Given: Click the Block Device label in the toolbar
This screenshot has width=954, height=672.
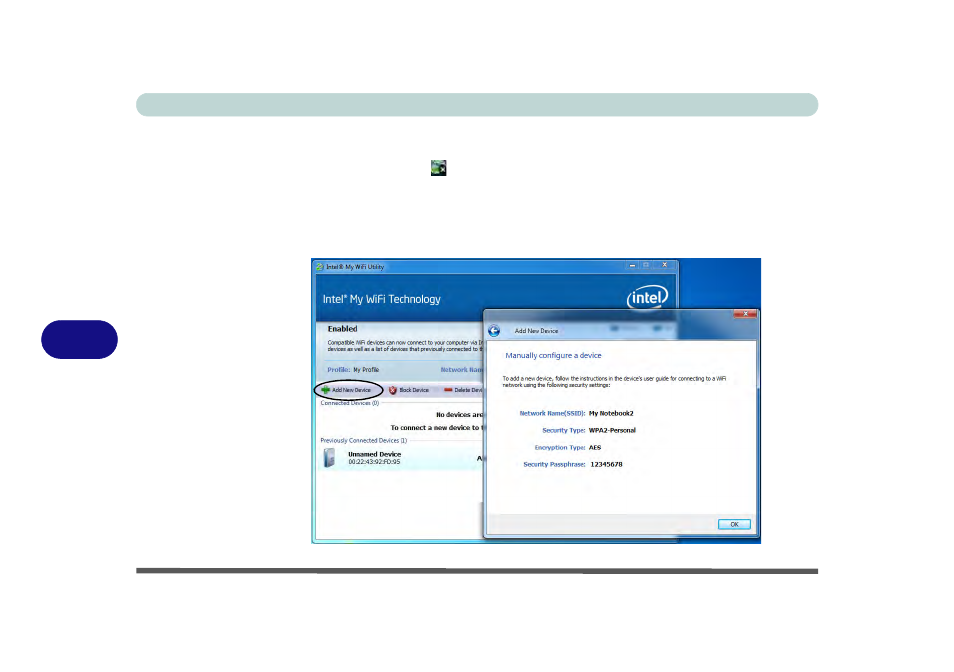Looking at the screenshot, I should [x=414, y=390].
